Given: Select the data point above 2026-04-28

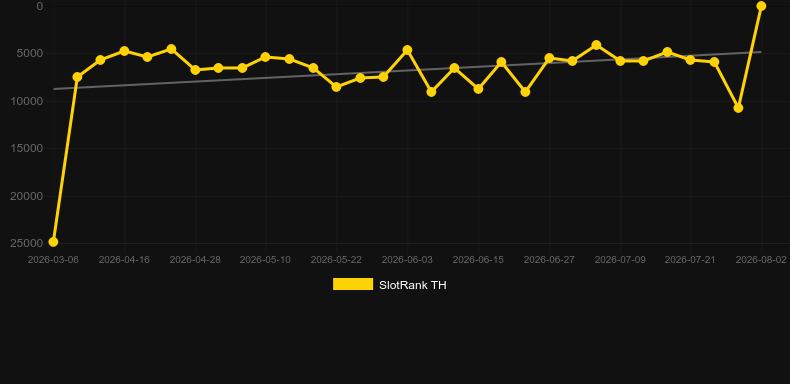Looking at the screenshot, I should pyautogui.click(x=195, y=70).
